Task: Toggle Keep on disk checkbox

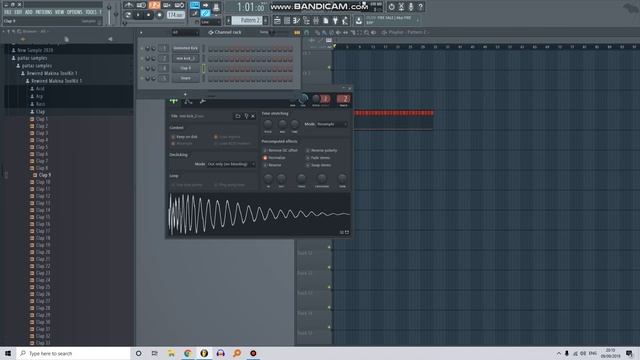Action: click(173, 137)
